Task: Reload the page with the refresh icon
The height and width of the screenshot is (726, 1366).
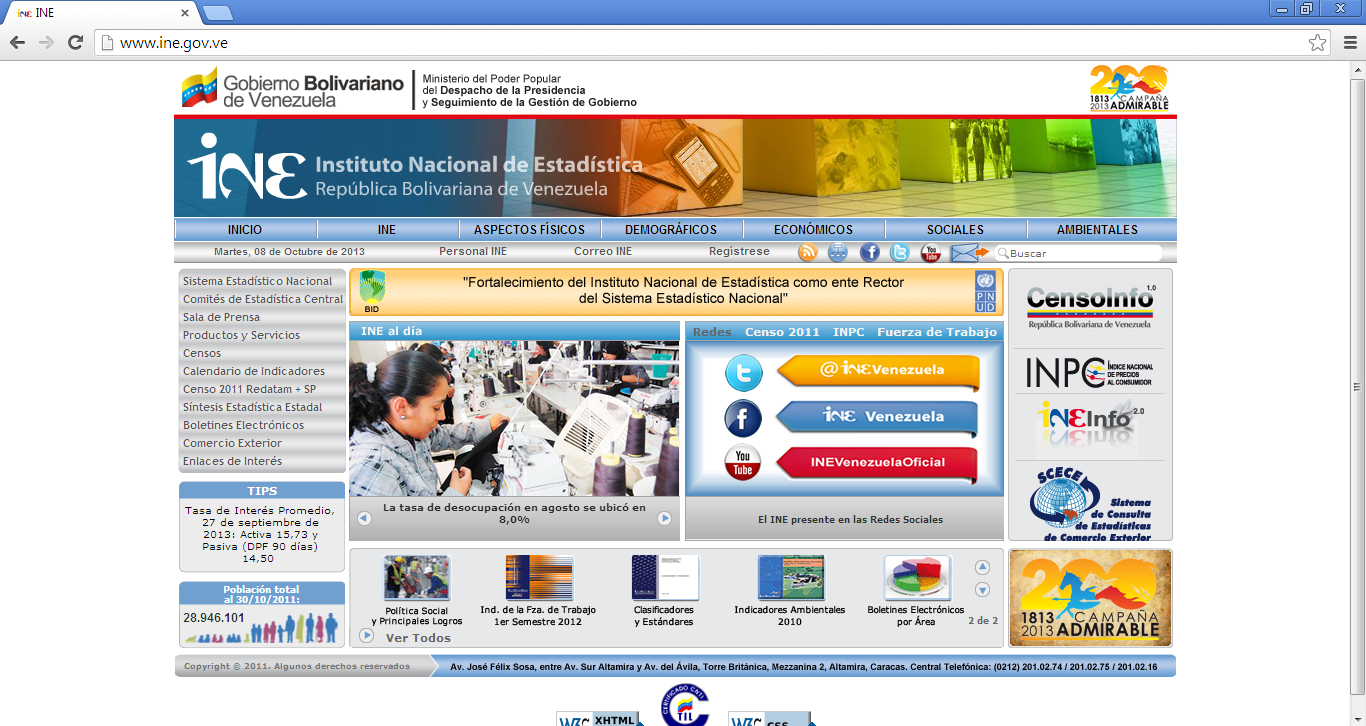Action: 75,42
